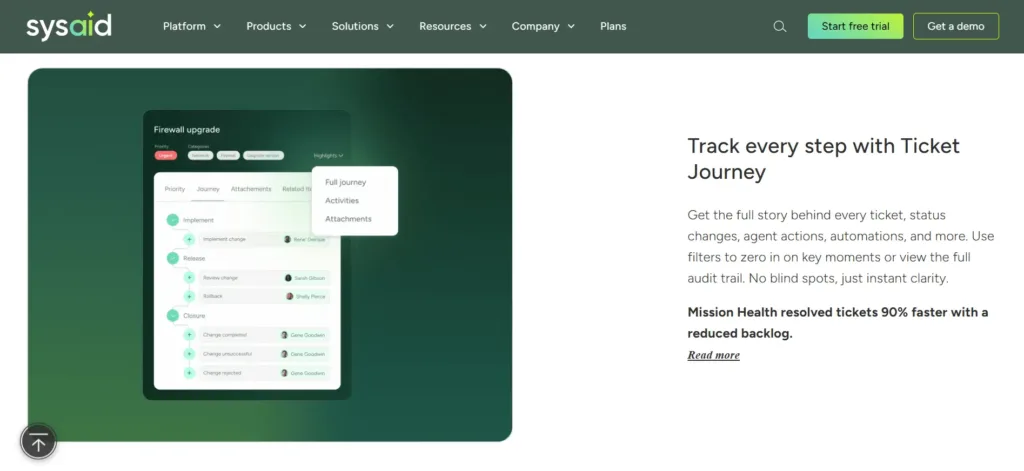The image size is (1024, 471).
Task: Click the Firewall category tag
Action: (x=229, y=155)
